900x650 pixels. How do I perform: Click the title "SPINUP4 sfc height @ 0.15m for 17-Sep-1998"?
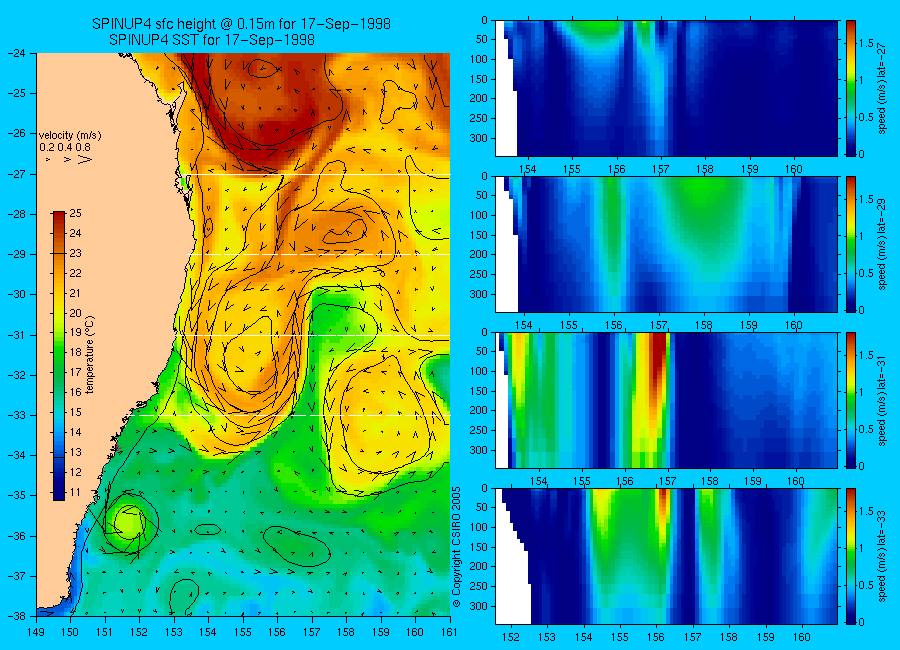[241, 24]
